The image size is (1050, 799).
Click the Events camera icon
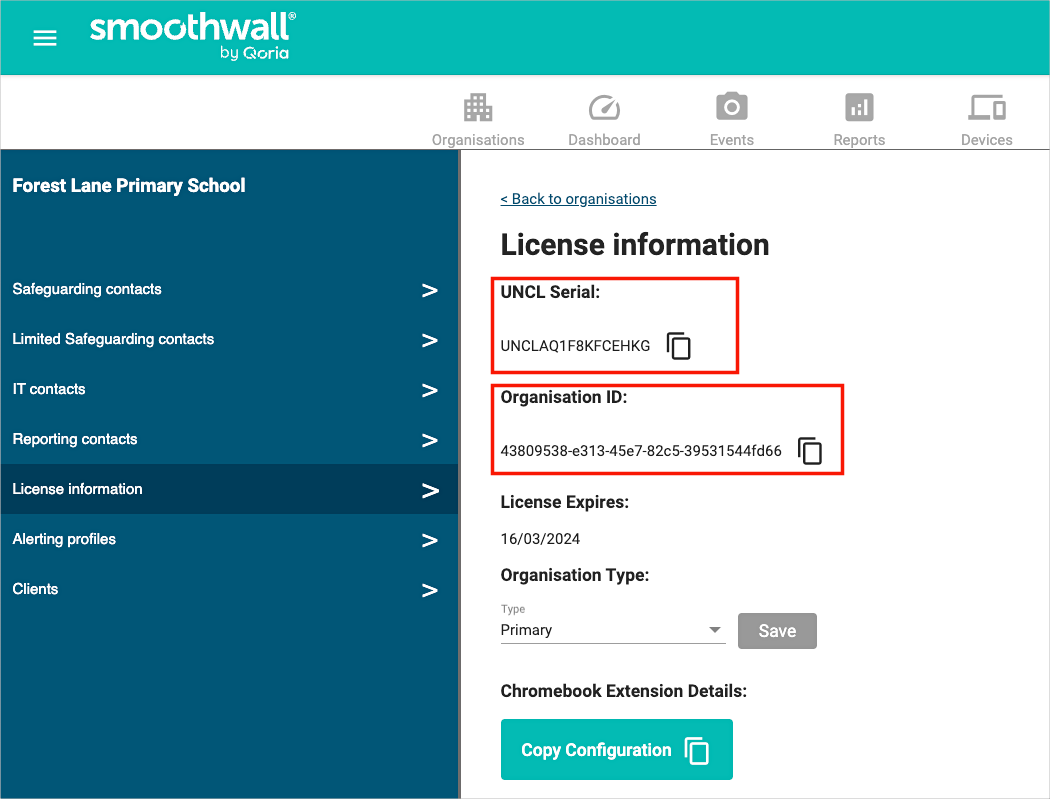pyautogui.click(x=731, y=107)
